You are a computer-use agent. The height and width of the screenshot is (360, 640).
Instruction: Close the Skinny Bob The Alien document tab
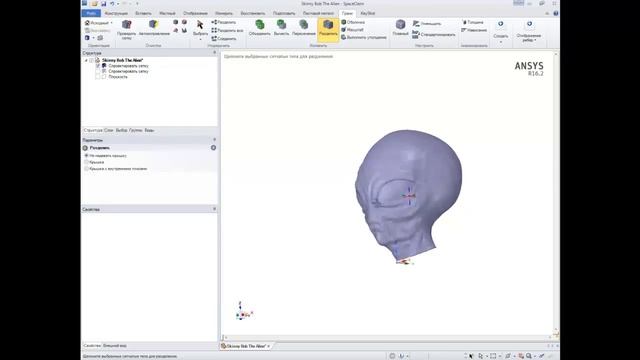click(x=269, y=346)
